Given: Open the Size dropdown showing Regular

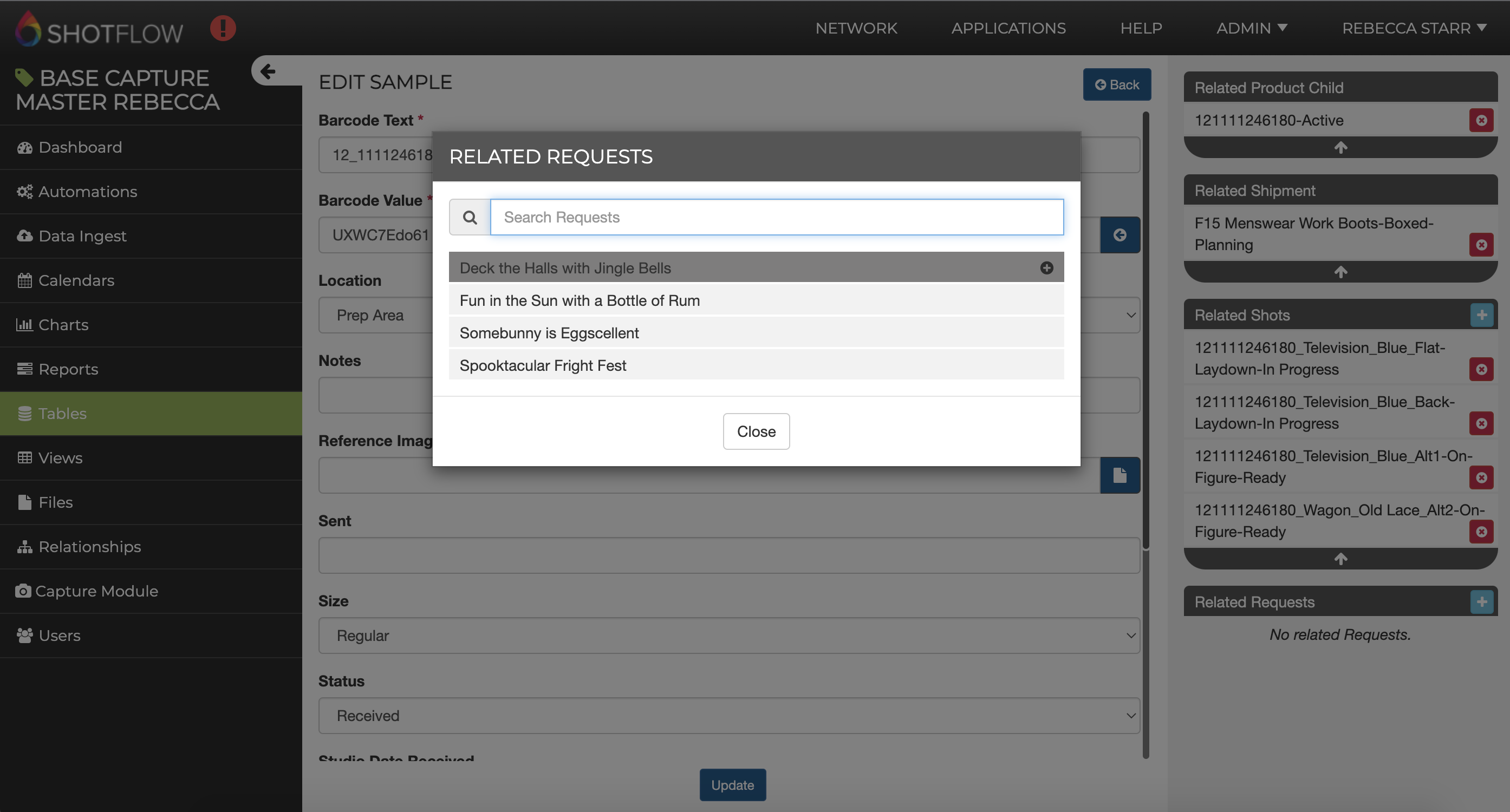Looking at the screenshot, I should tap(728, 636).
